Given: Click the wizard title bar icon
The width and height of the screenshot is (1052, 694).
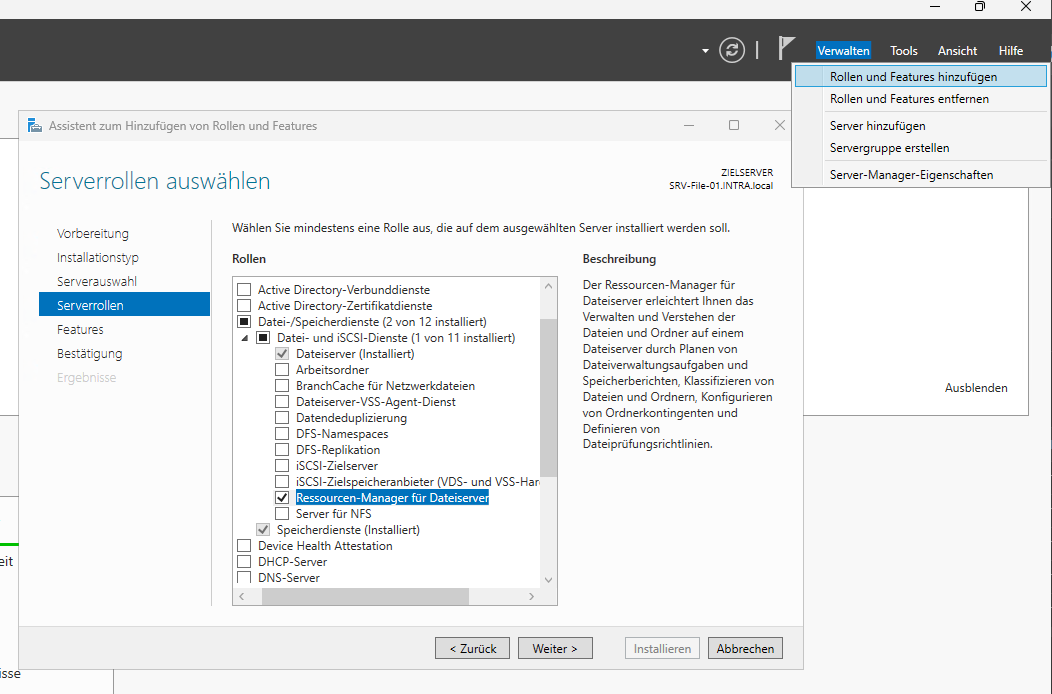Looking at the screenshot, I should (36, 126).
